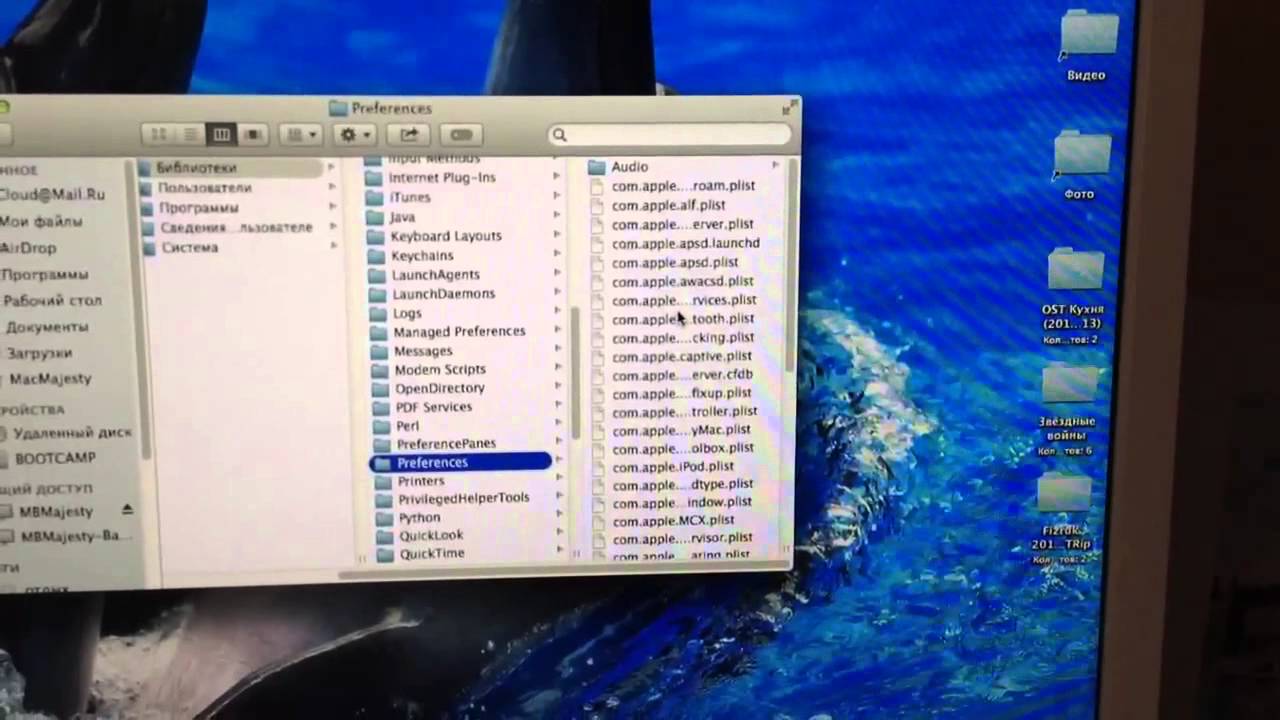
Task: Focus the Finder search field
Action: (x=670, y=135)
